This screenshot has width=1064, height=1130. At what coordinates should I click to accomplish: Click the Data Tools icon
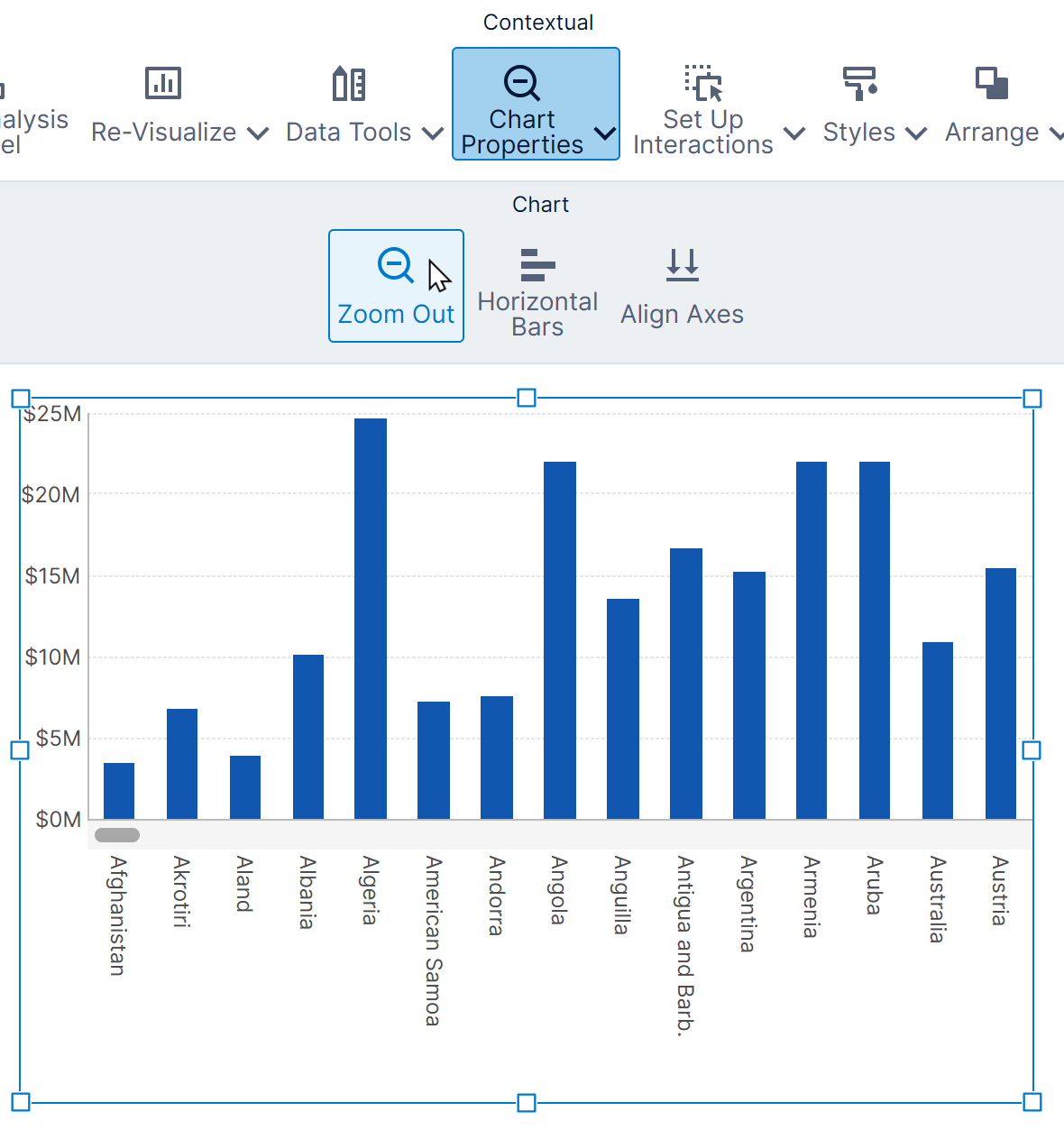point(349,84)
